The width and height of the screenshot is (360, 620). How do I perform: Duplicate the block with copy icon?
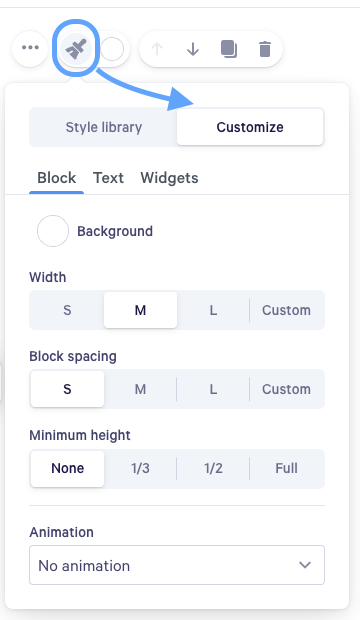pyautogui.click(x=229, y=49)
